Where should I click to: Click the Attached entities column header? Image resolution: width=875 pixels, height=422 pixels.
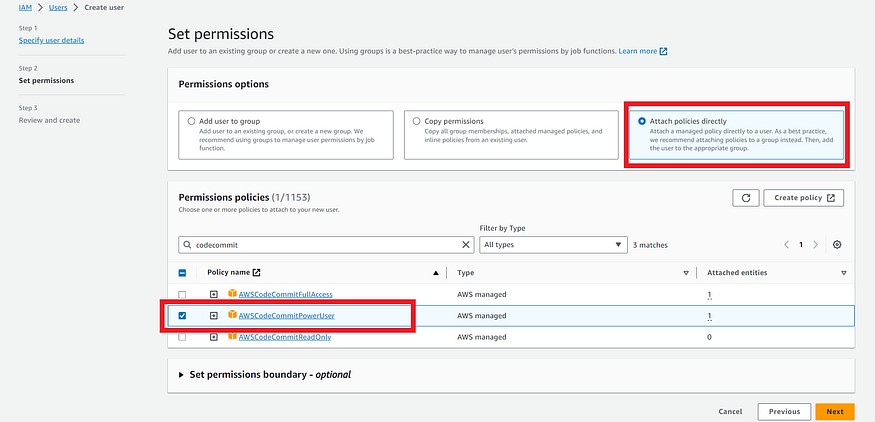click(x=737, y=273)
